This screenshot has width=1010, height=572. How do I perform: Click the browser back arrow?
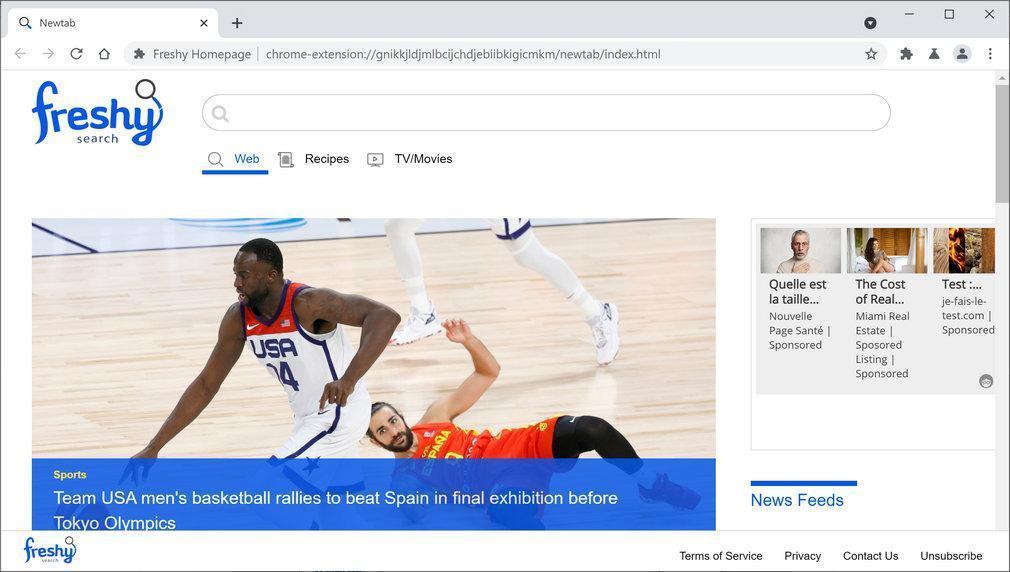point(21,54)
